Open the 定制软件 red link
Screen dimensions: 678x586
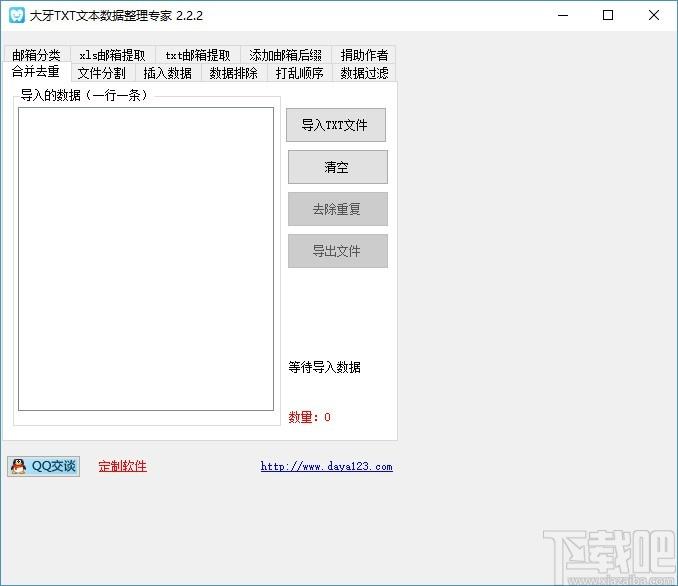[x=122, y=466]
